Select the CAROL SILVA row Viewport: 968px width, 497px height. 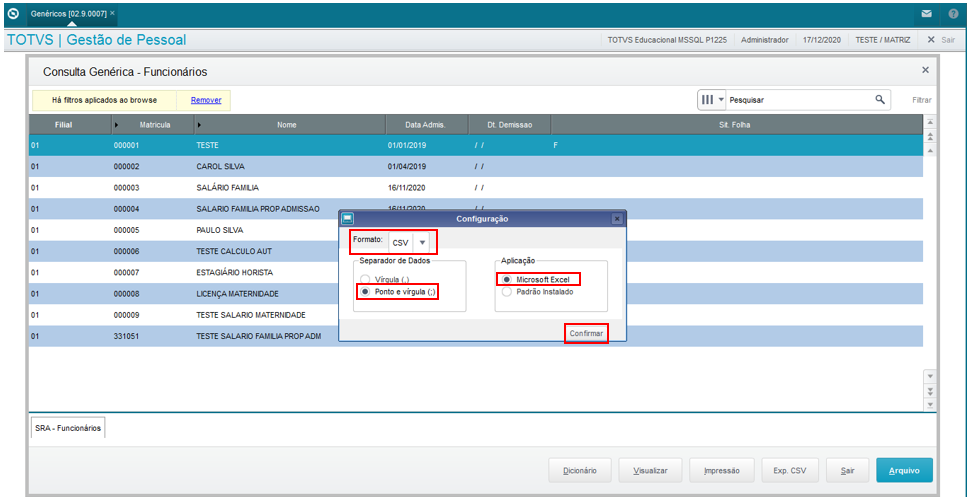point(476,167)
